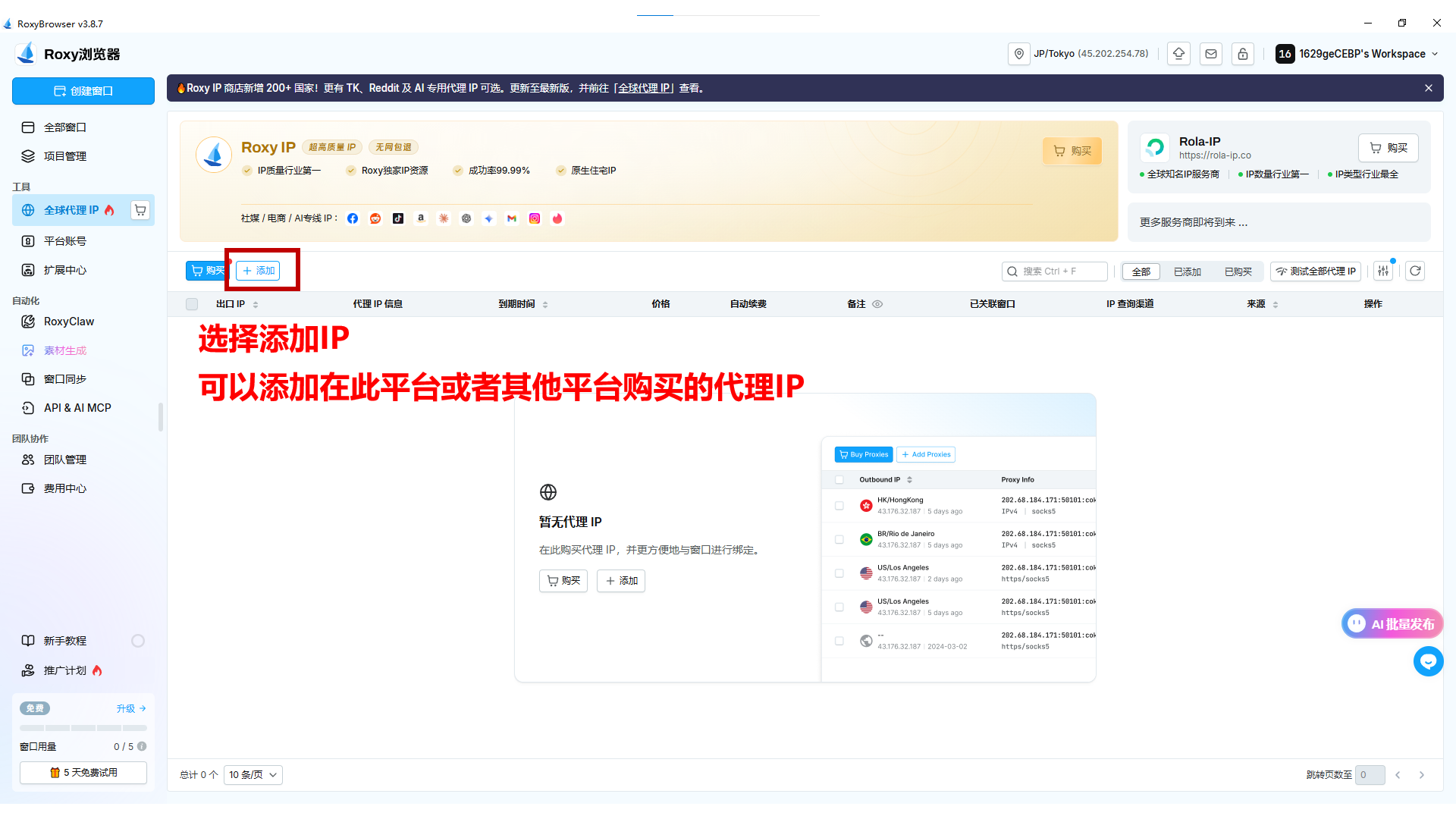The width and height of the screenshot is (1456, 819).
Task: Open 项目管理 in the sidebar
Action: tap(83, 156)
